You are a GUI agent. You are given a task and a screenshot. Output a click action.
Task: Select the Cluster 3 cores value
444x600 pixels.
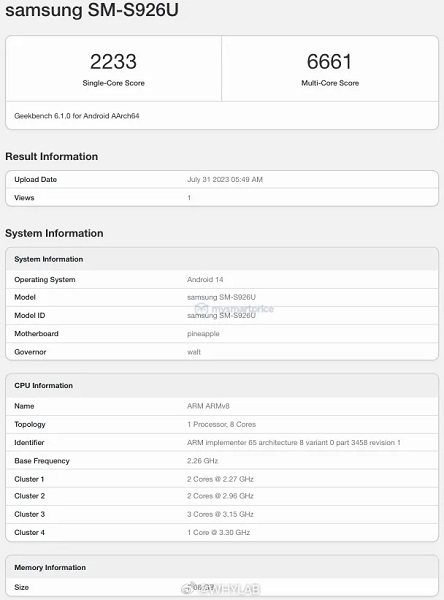pos(220,514)
